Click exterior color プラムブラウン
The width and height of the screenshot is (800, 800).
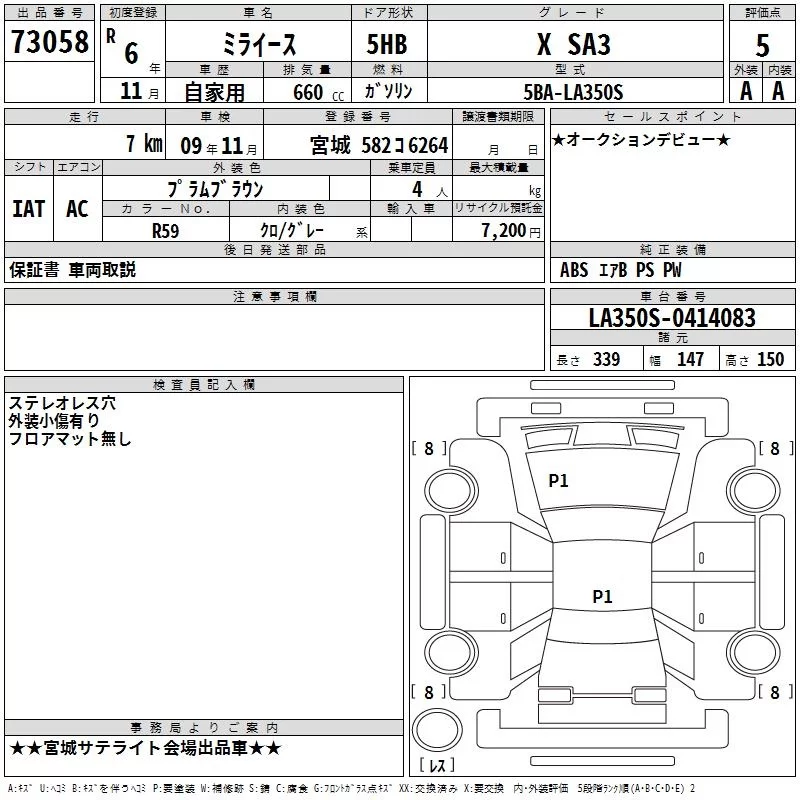pos(215,189)
